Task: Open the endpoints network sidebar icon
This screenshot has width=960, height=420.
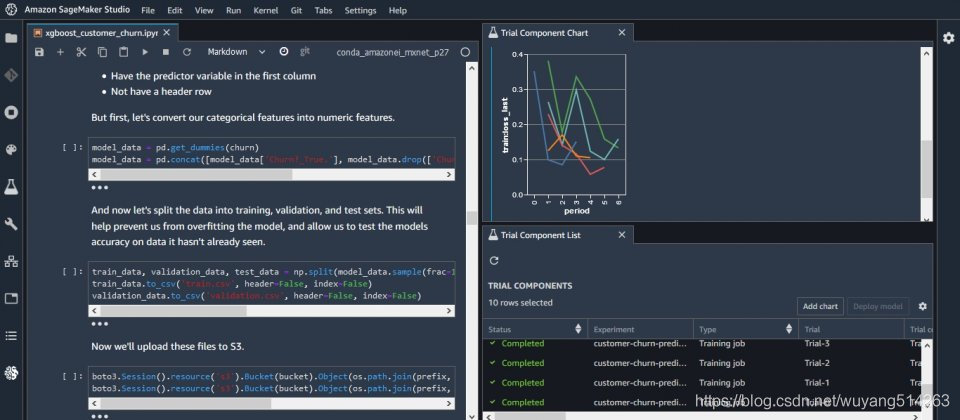Action: 11,261
